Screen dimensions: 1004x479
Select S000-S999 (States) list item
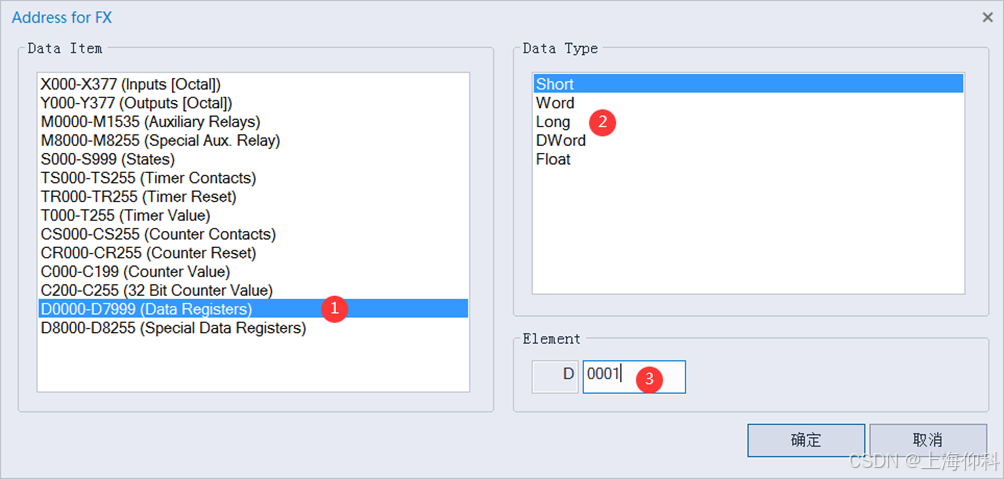pos(108,159)
